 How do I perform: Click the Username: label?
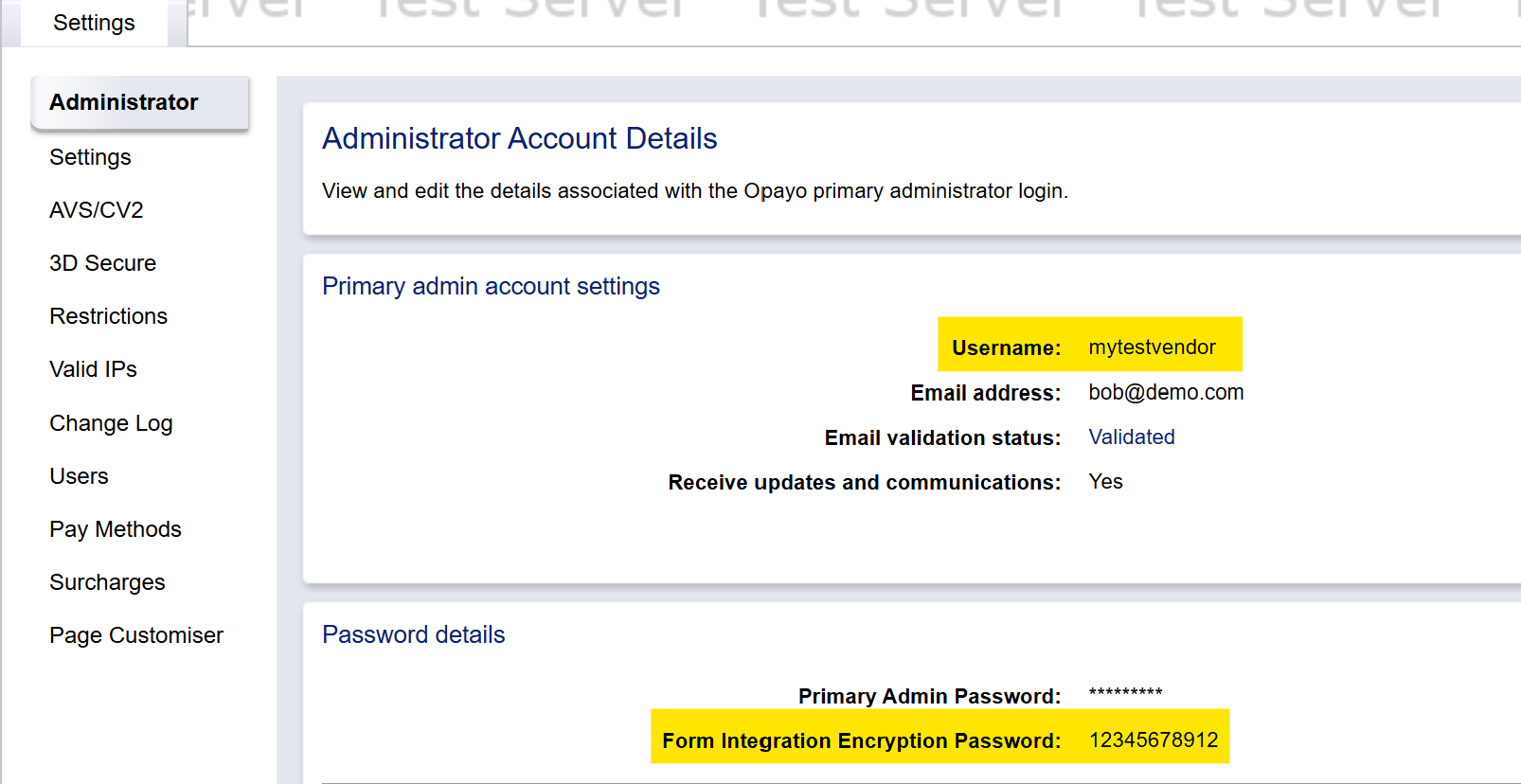[x=1006, y=348]
